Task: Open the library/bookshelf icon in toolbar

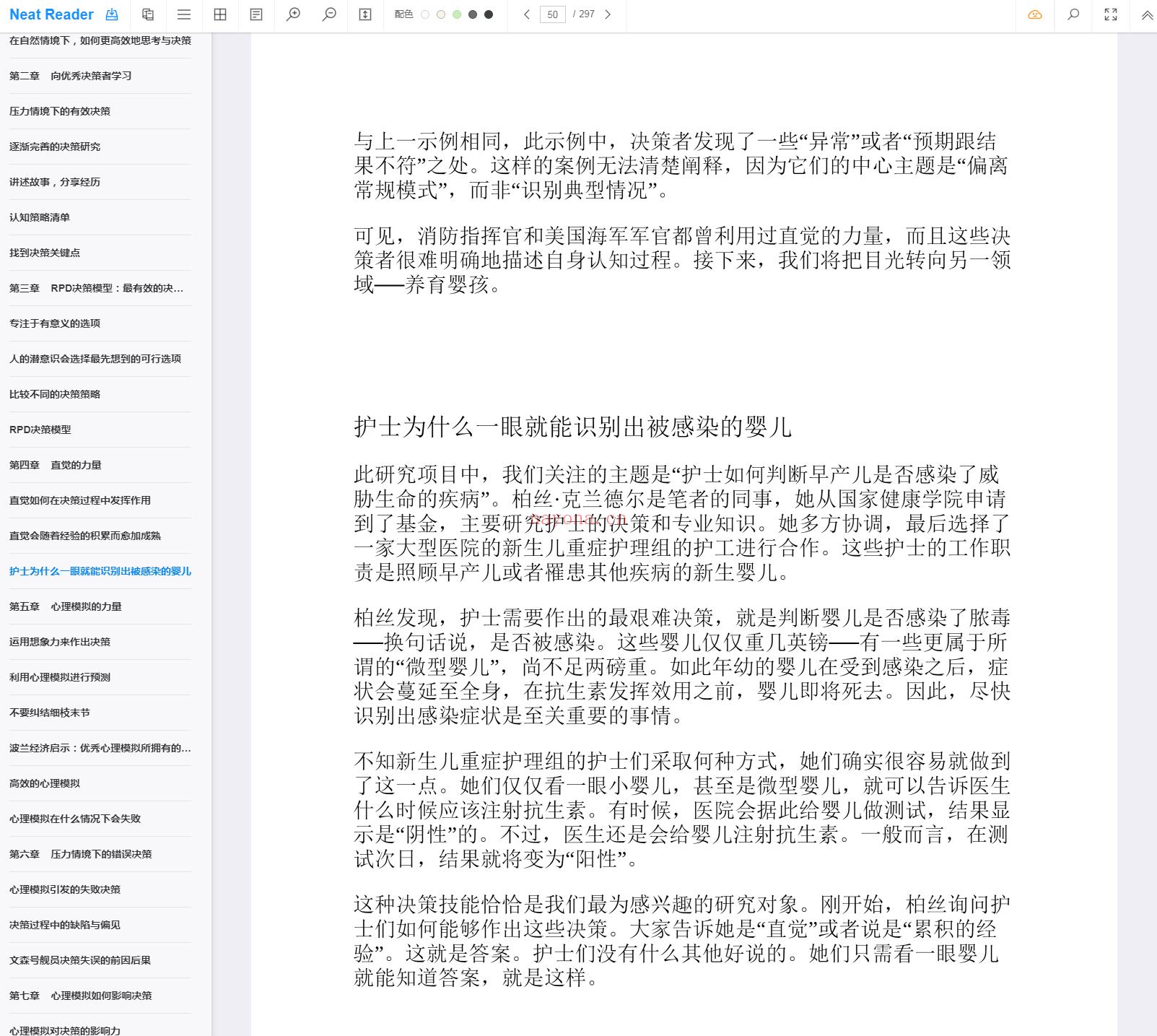Action: pos(148,14)
